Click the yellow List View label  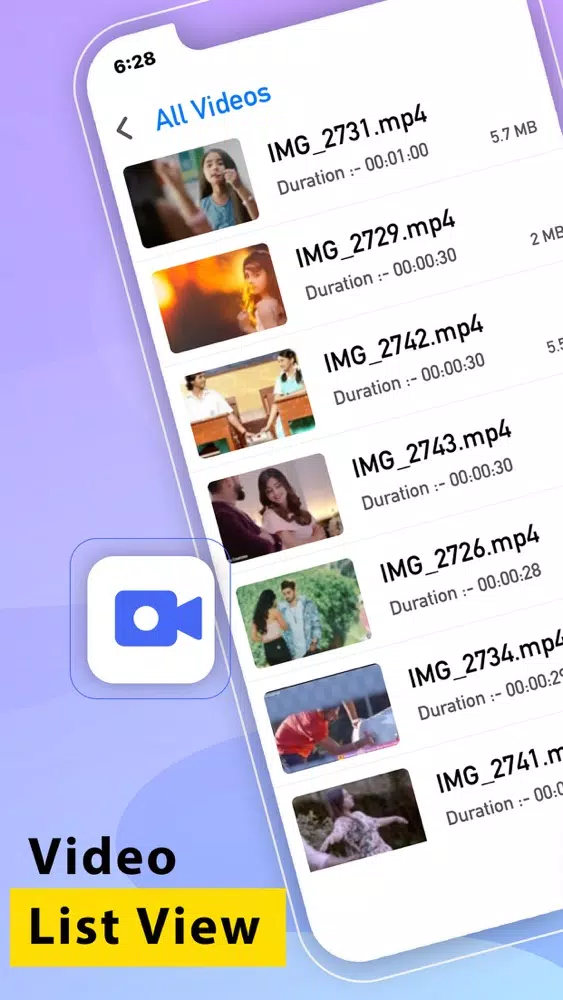pyautogui.click(x=147, y=927)
